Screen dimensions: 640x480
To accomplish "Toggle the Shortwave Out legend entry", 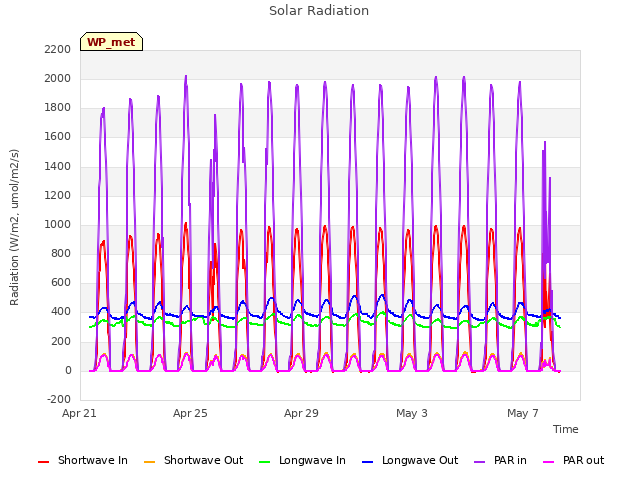I will [x=193, y=460].
